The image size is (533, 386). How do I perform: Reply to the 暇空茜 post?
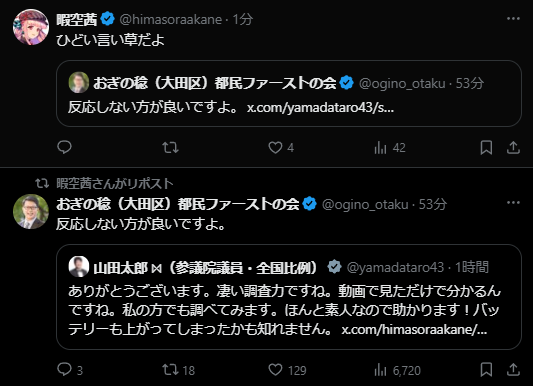(x=64, y=148)
